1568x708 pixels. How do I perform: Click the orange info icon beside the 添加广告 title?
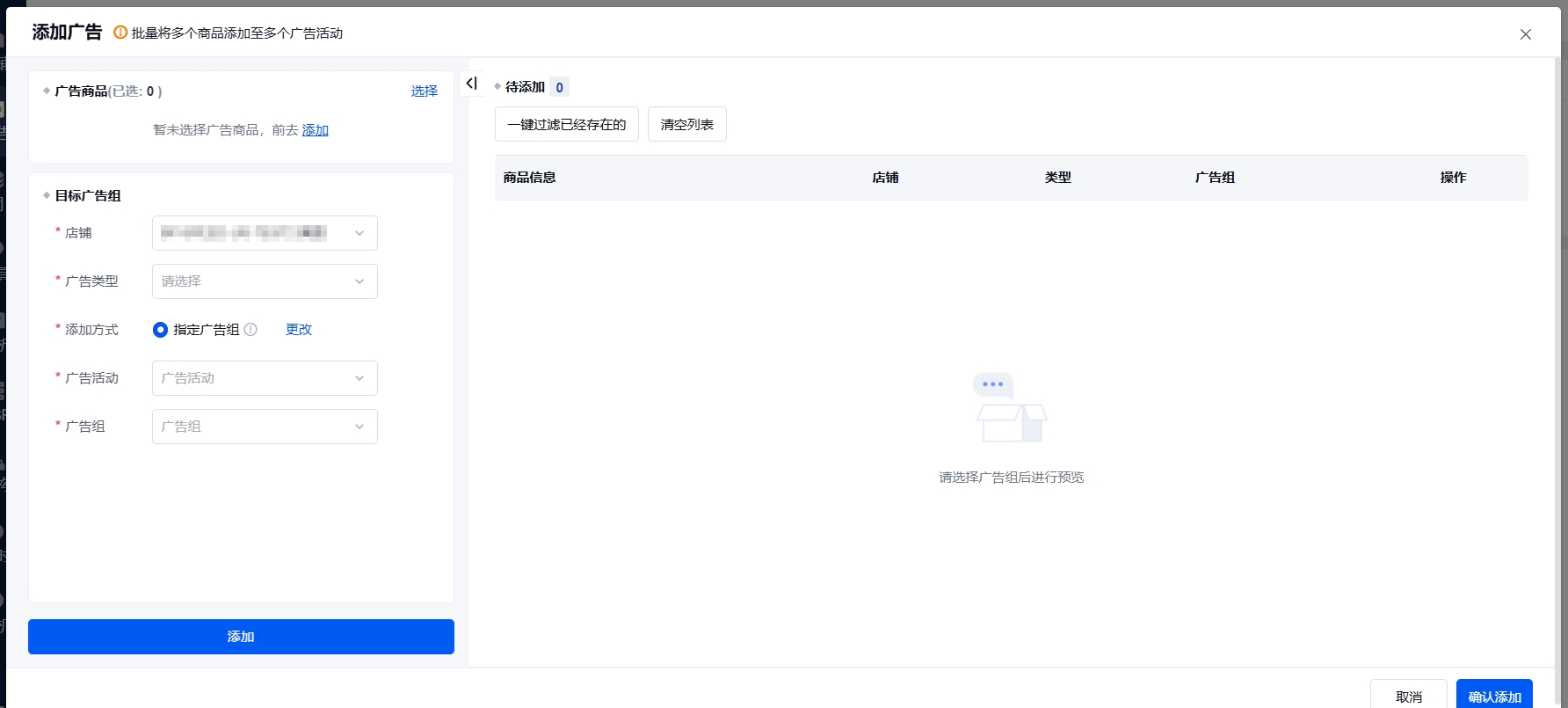[x=120, y=33]
